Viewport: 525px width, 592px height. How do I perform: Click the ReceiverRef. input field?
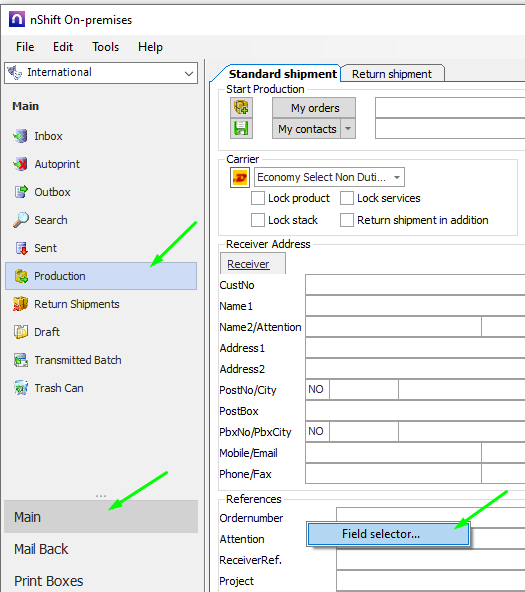pyautogui.click(x=431, y=560)
